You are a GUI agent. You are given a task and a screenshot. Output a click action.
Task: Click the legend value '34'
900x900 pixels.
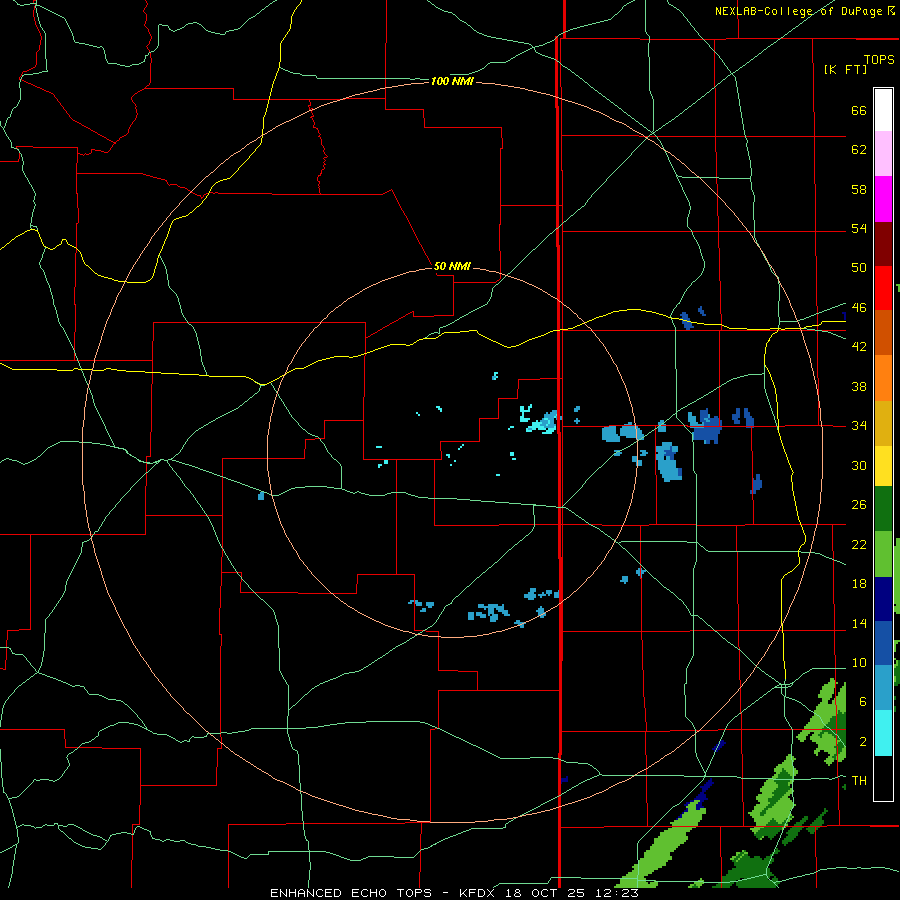[x=859, y=426]
